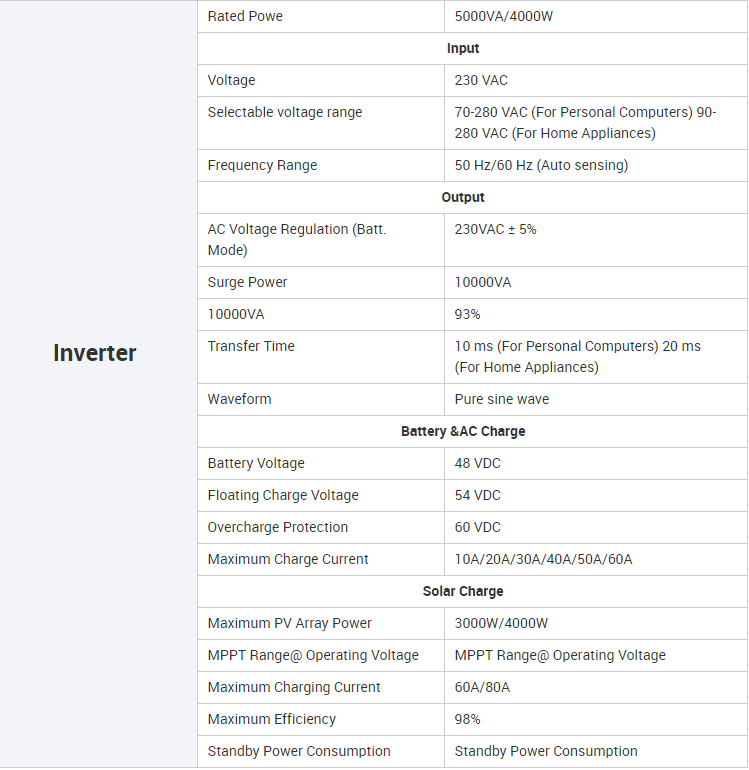
Task: Select the Maximum Efficiency 98% value
Action: (467, 719)
